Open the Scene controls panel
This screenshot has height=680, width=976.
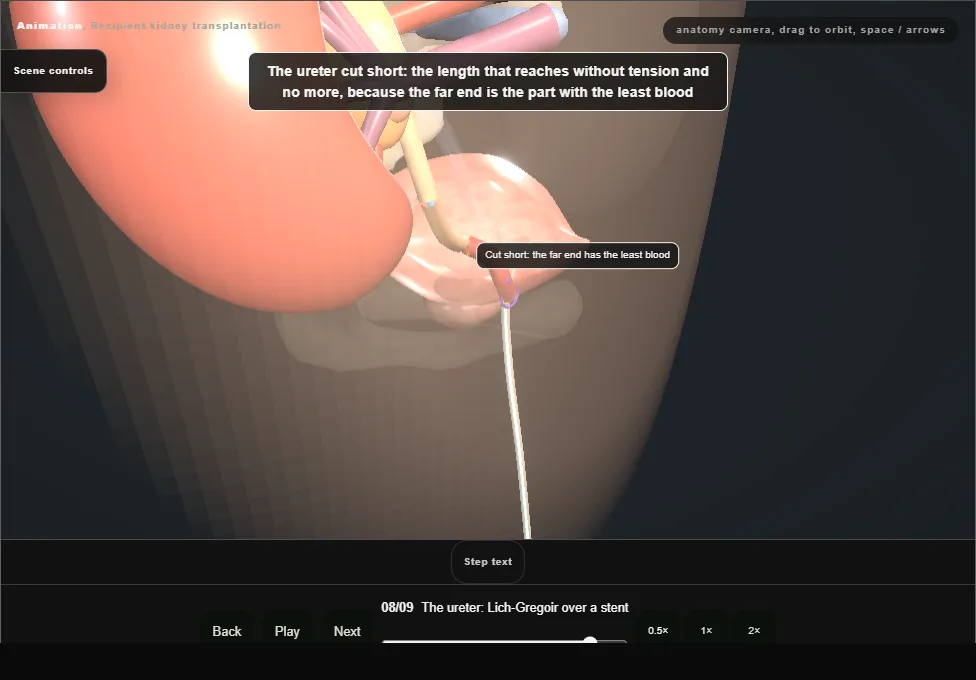[54, 71]
